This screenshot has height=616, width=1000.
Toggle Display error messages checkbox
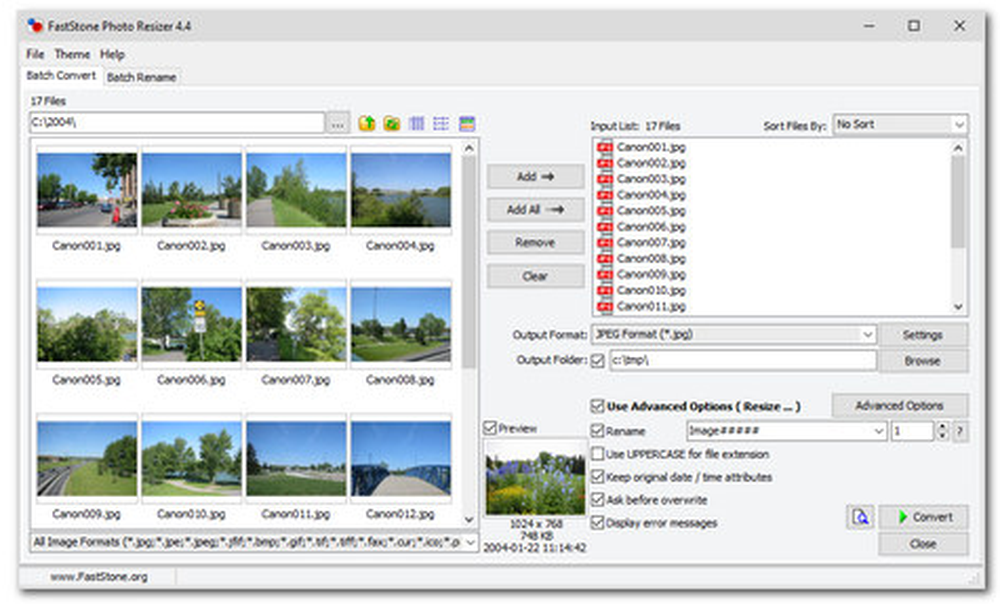pos(598,523)
